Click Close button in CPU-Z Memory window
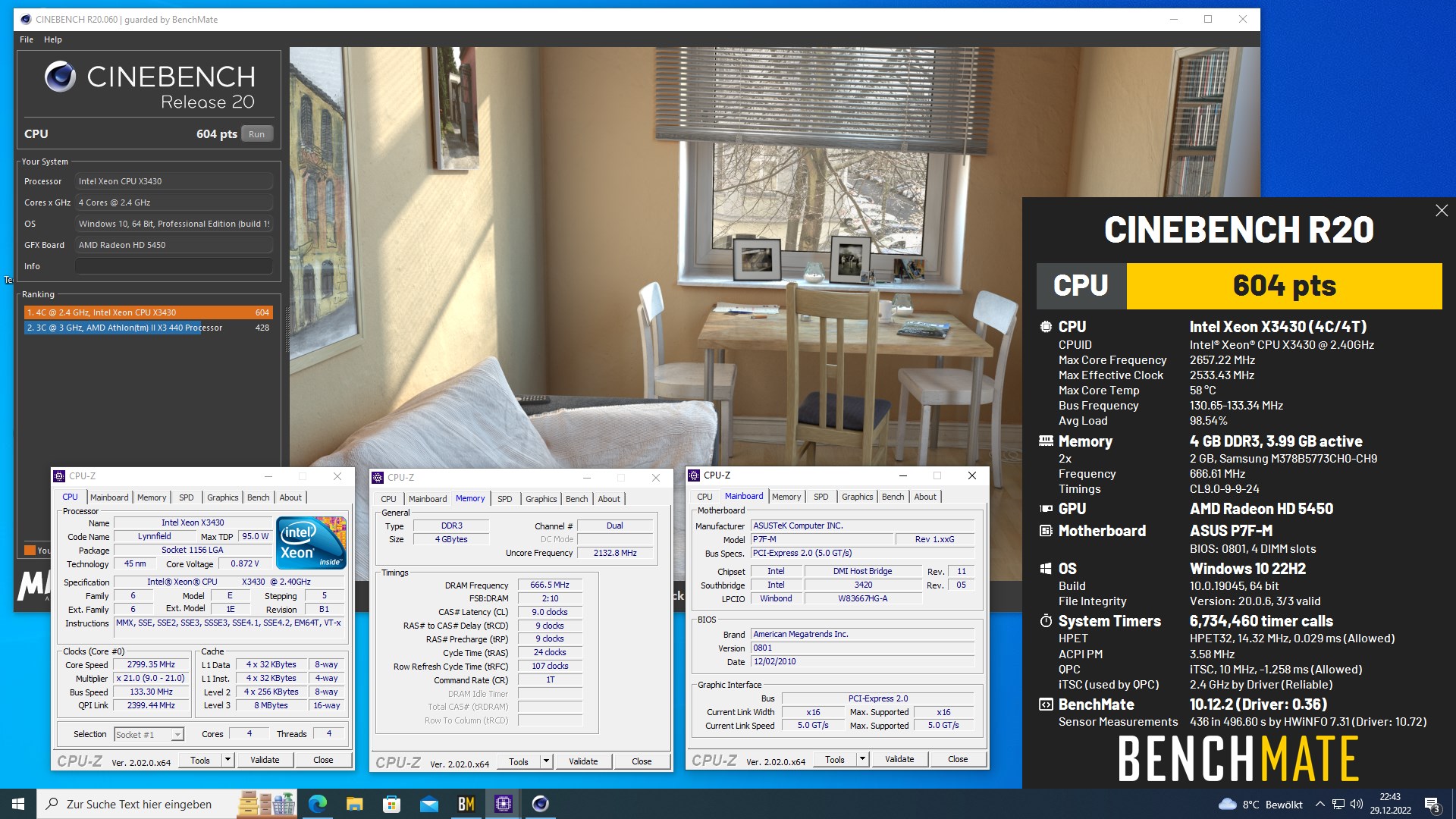 pyautogui.click(x=642, y=761)
